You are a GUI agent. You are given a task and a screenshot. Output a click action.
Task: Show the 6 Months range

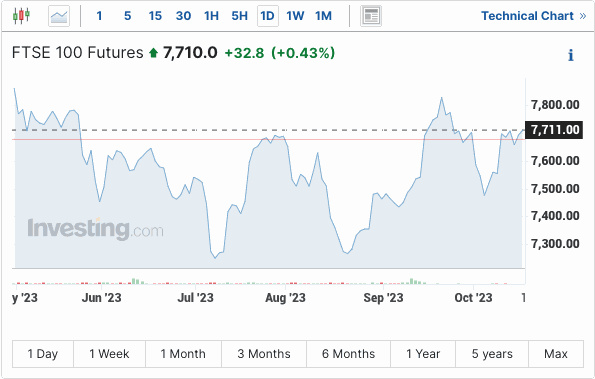[348, 354]
